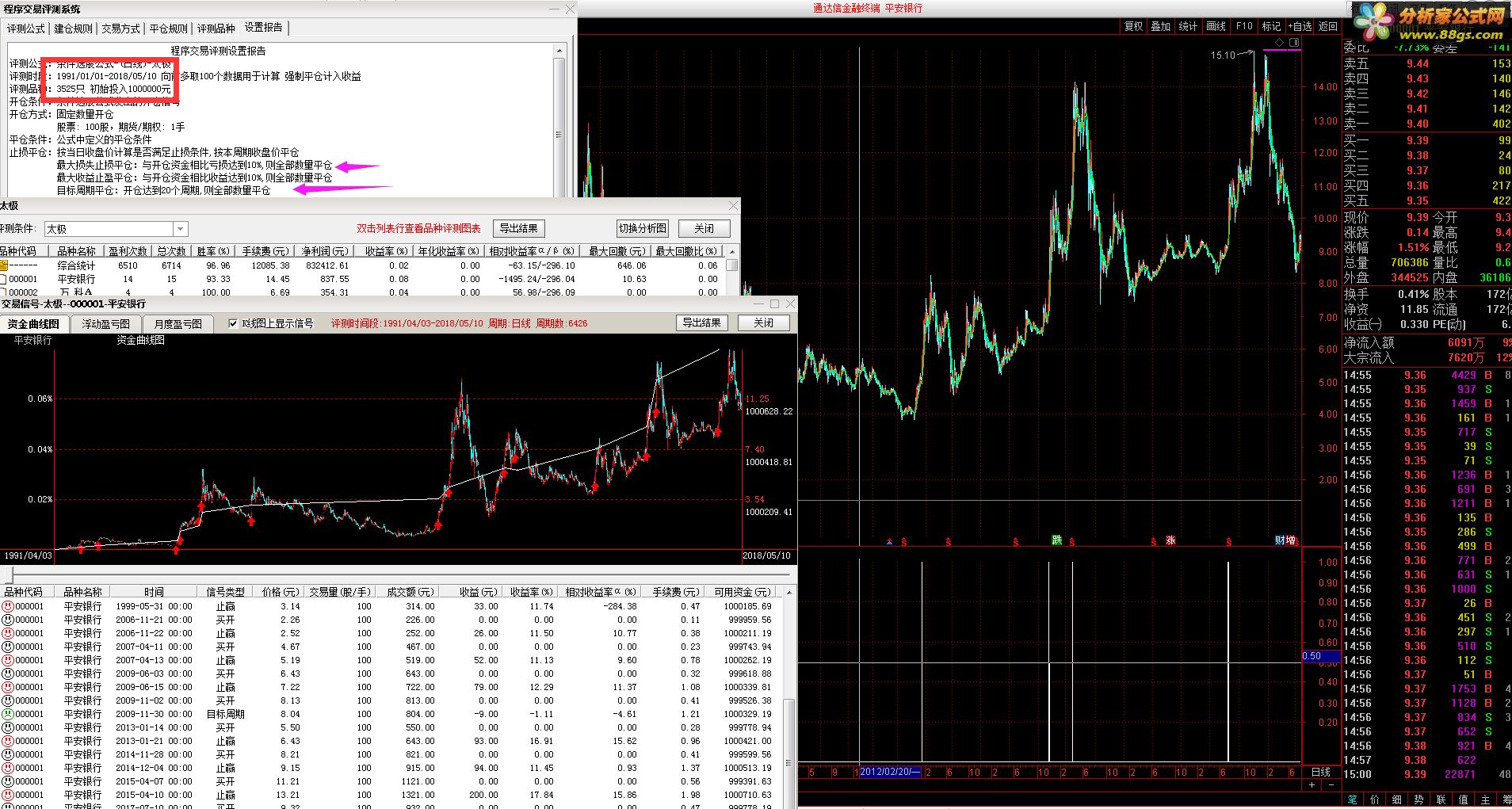Click the plus zoom icon under 日线
Viewport: 1512px width, 809px height.
(1312, 784)
